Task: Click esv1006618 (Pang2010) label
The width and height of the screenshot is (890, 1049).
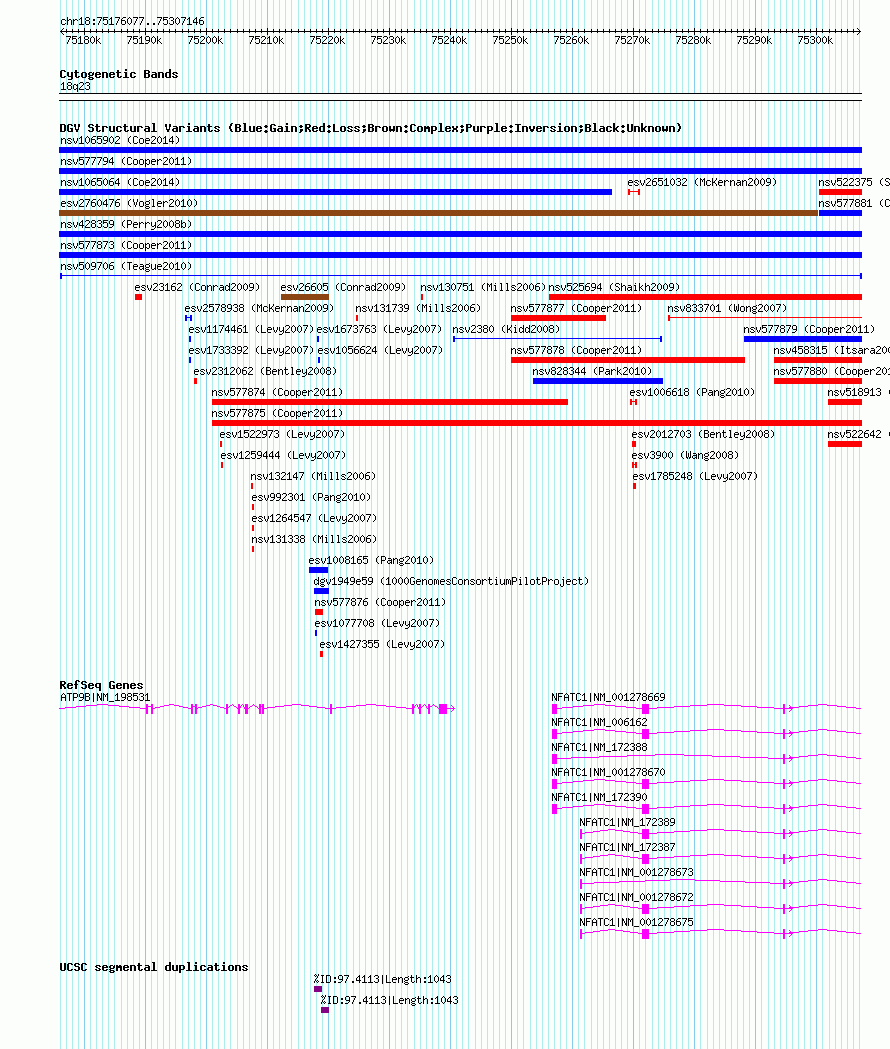Action: pos(692,392)
